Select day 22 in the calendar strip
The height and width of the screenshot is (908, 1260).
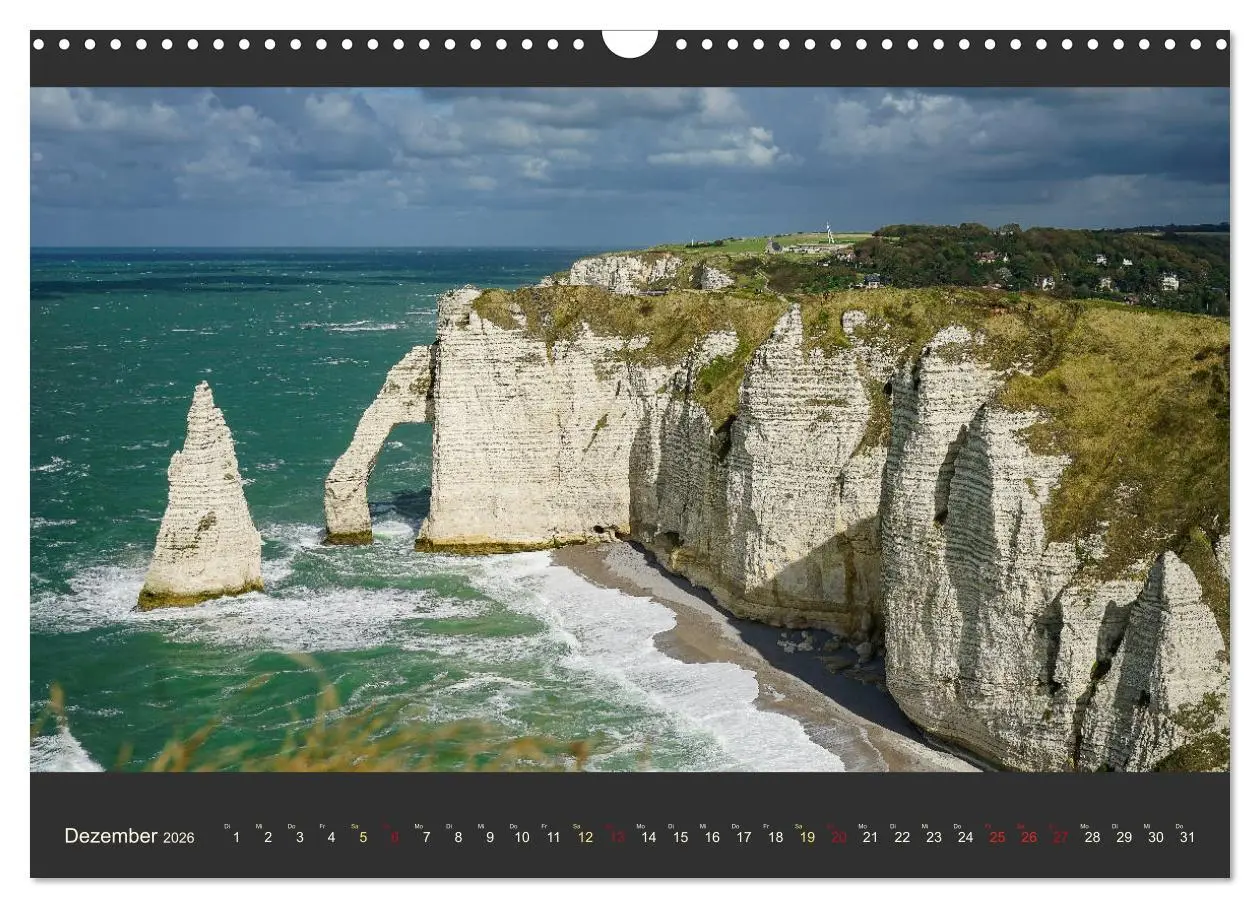click(x=902, y=838)
